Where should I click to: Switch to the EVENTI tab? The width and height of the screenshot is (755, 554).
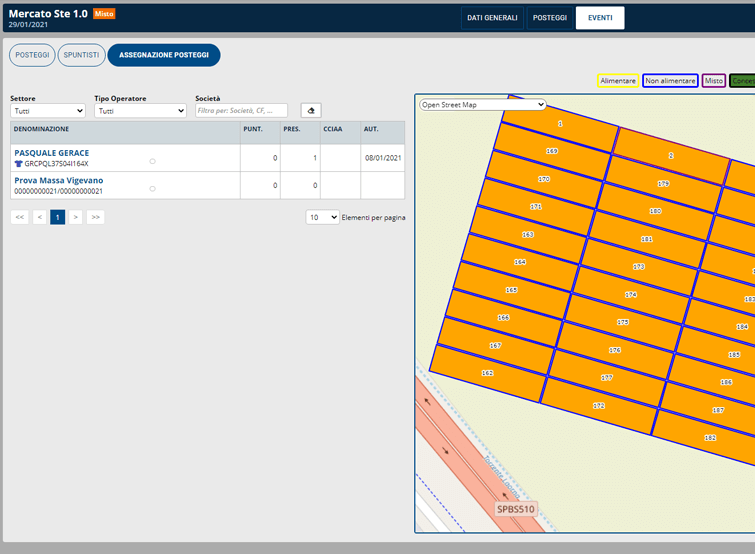[600, 18]
